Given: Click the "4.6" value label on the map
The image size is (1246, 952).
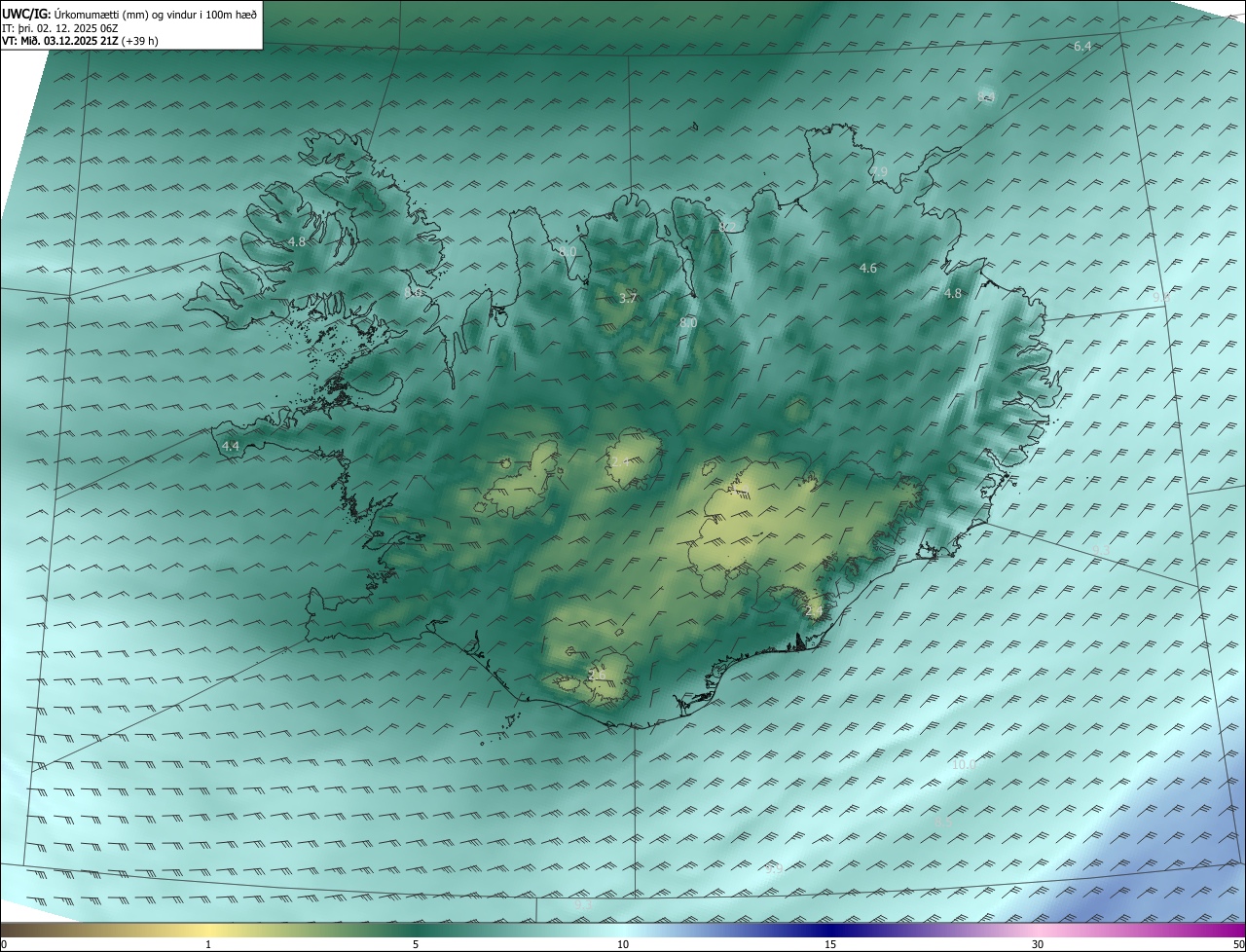Looking at the screenshot, I should [x=868, y=269].
